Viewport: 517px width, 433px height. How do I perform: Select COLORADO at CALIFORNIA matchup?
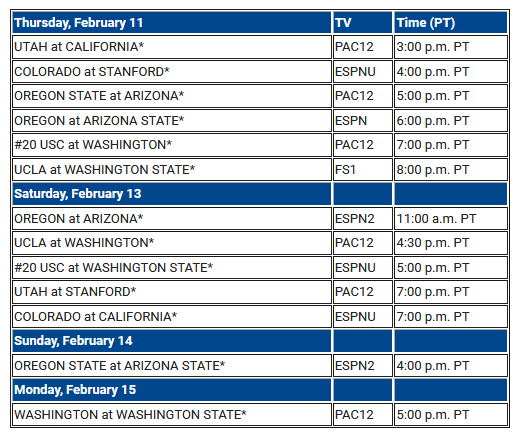coord(172,317)
